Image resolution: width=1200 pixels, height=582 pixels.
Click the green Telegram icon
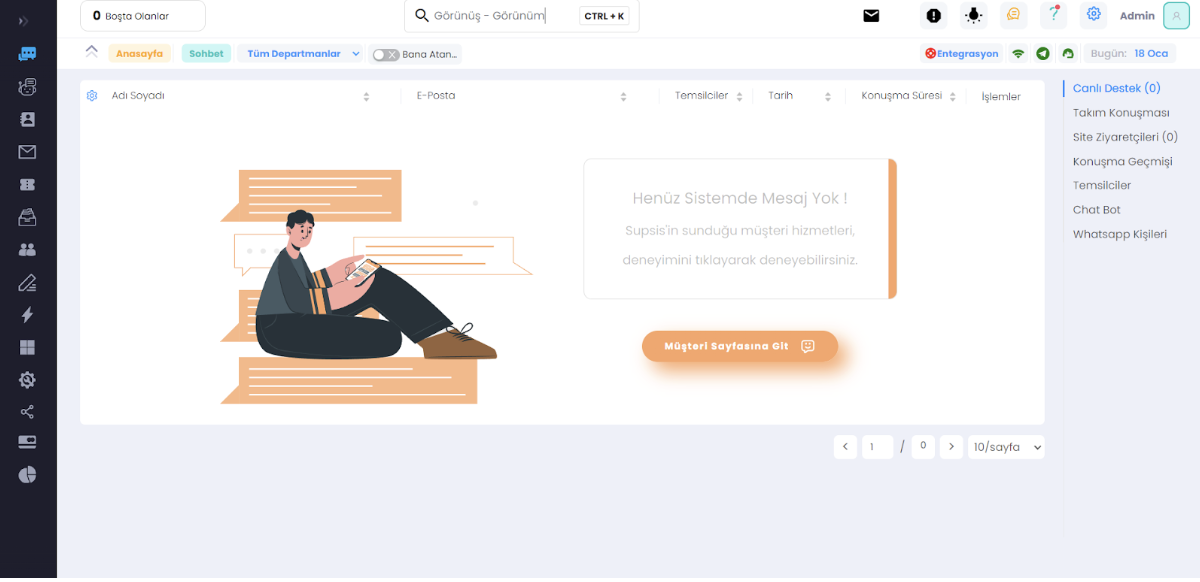1043,54
